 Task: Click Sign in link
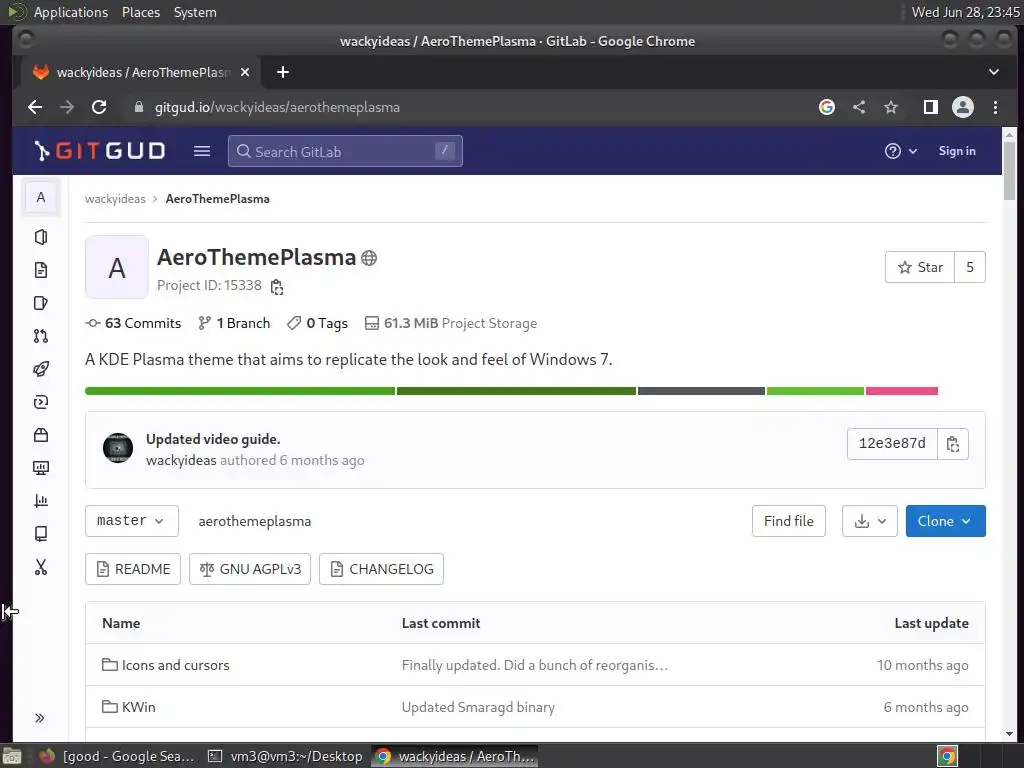(957, 151)
